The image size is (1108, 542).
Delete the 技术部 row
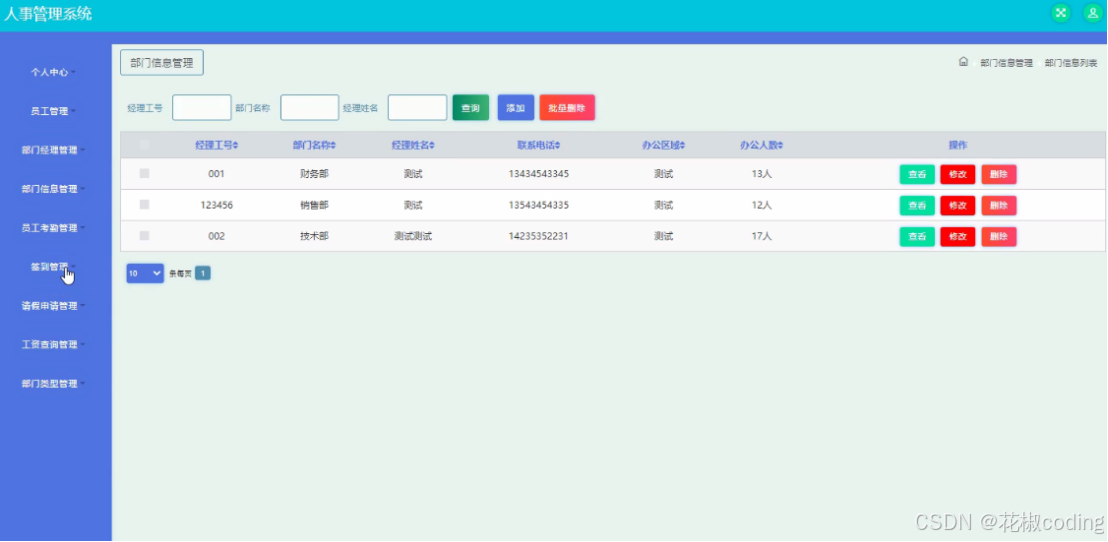pos(998,237)
